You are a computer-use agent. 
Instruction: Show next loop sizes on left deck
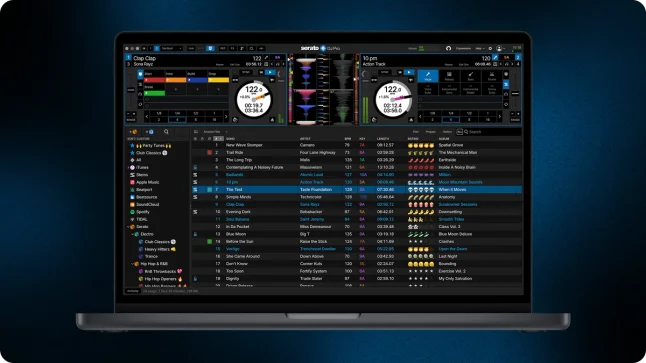pyautogui.click(x=226, y=117)
